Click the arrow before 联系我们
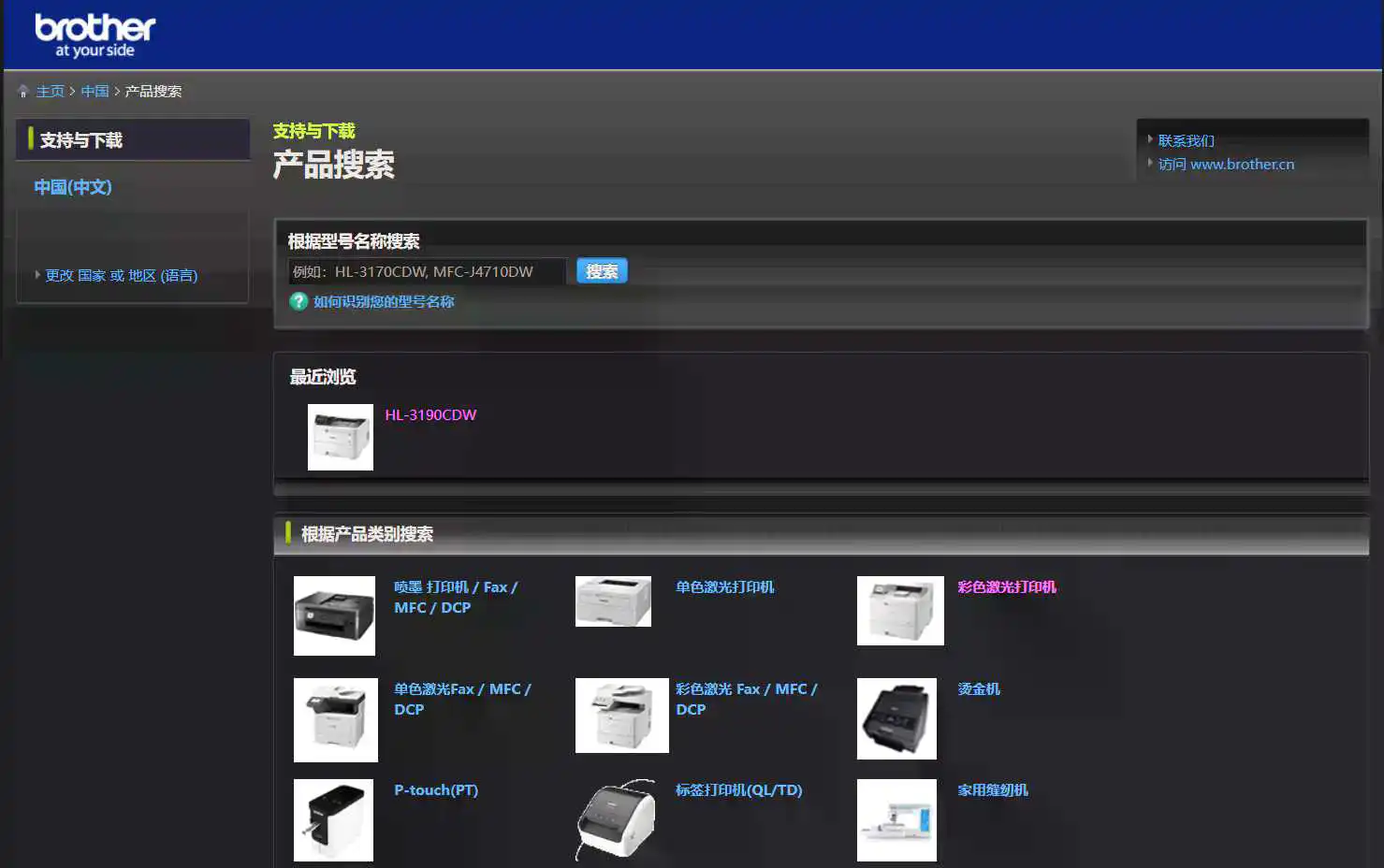Image resolution: width=1384 pixels, height=868 pixels. (1150, 139)
